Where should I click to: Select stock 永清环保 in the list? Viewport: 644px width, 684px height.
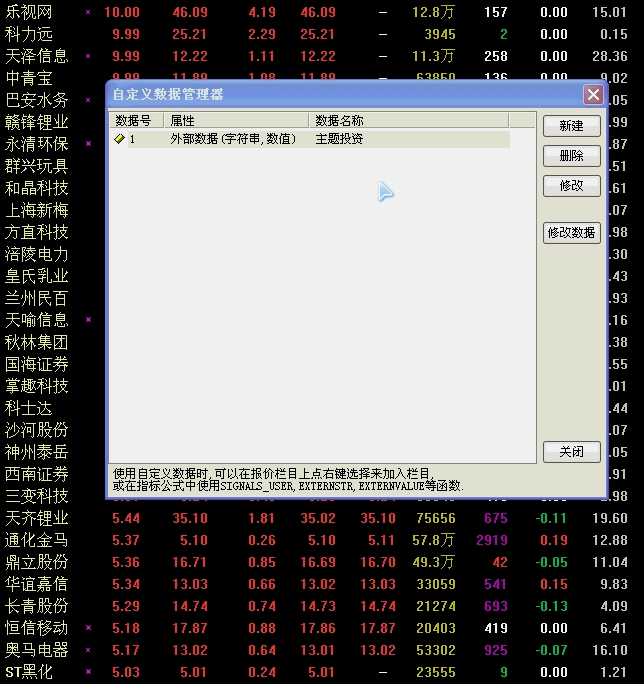[x=37, y=144]
